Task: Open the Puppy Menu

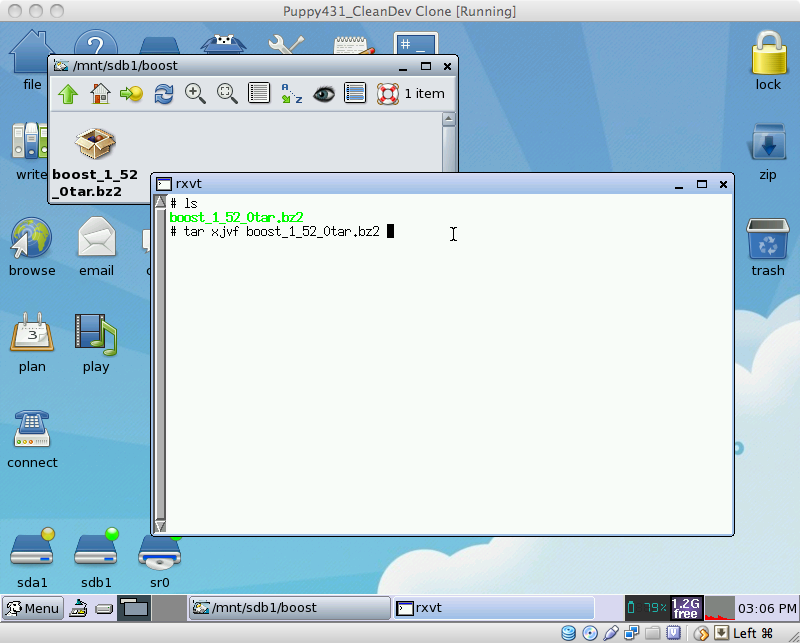Action: (x=32, y=607)
